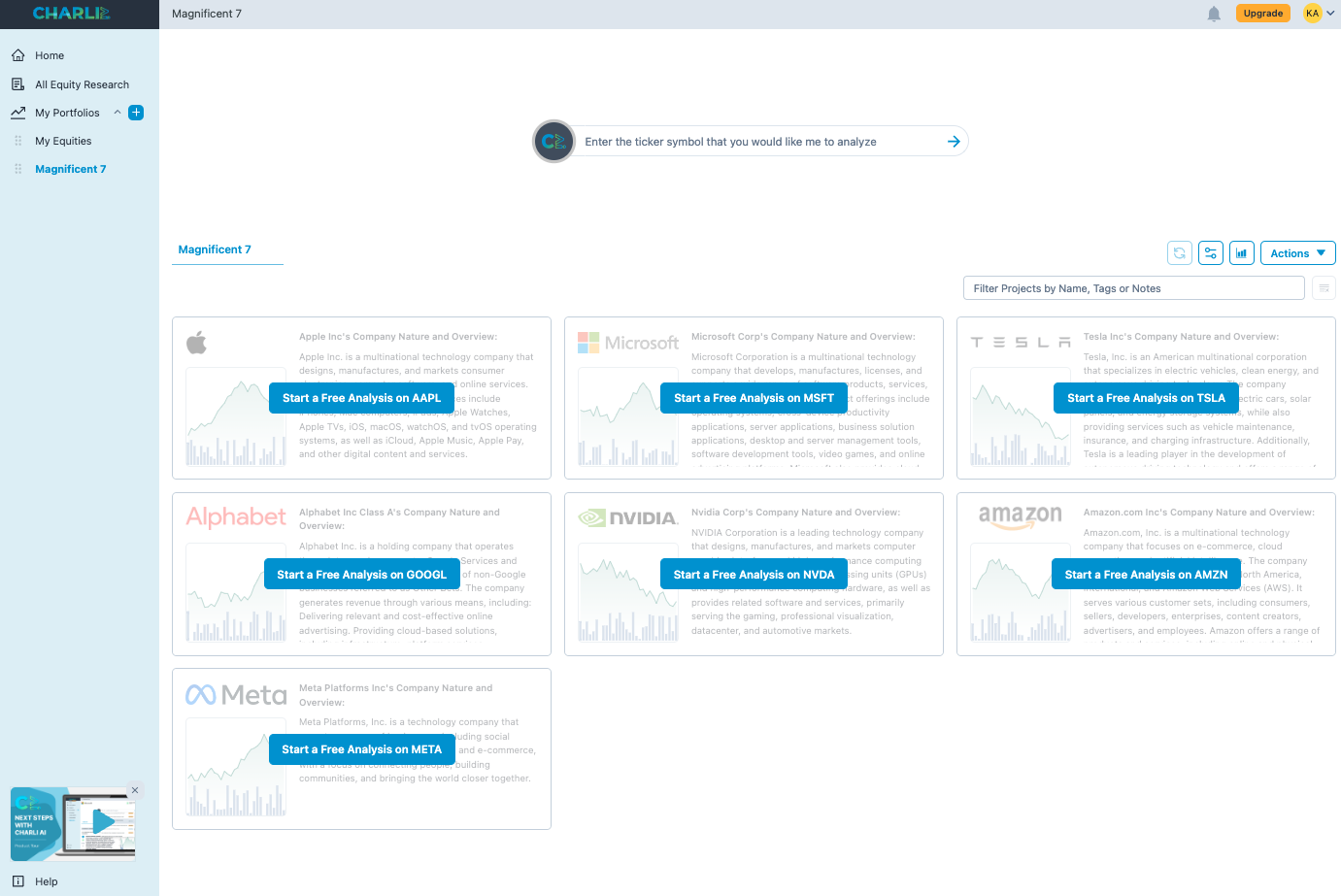Click drag handle beside My Equities
The image size is (1341, 896).
tap(17, 141)
